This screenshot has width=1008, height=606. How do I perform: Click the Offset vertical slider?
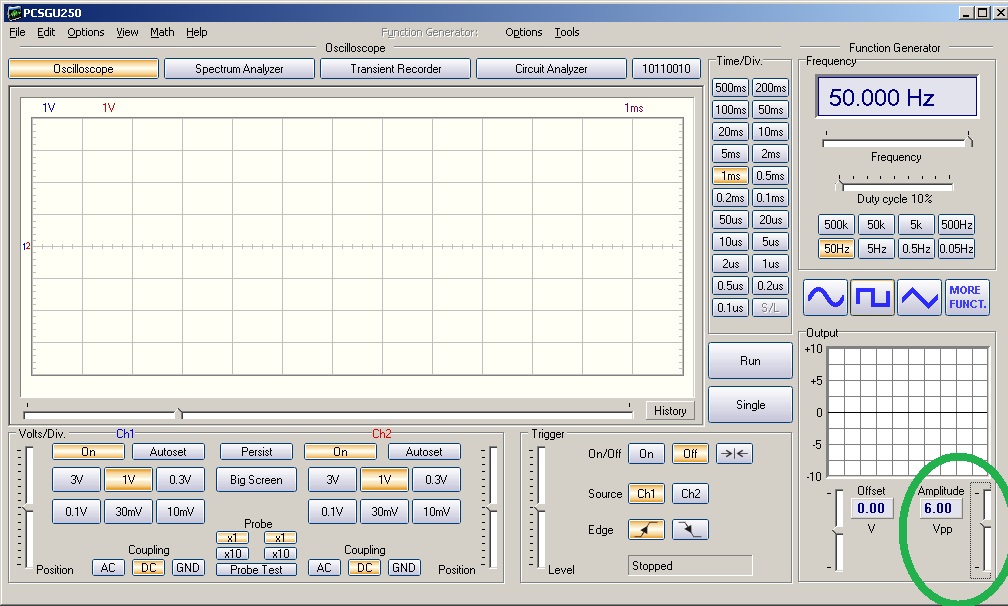click(838, 530)
